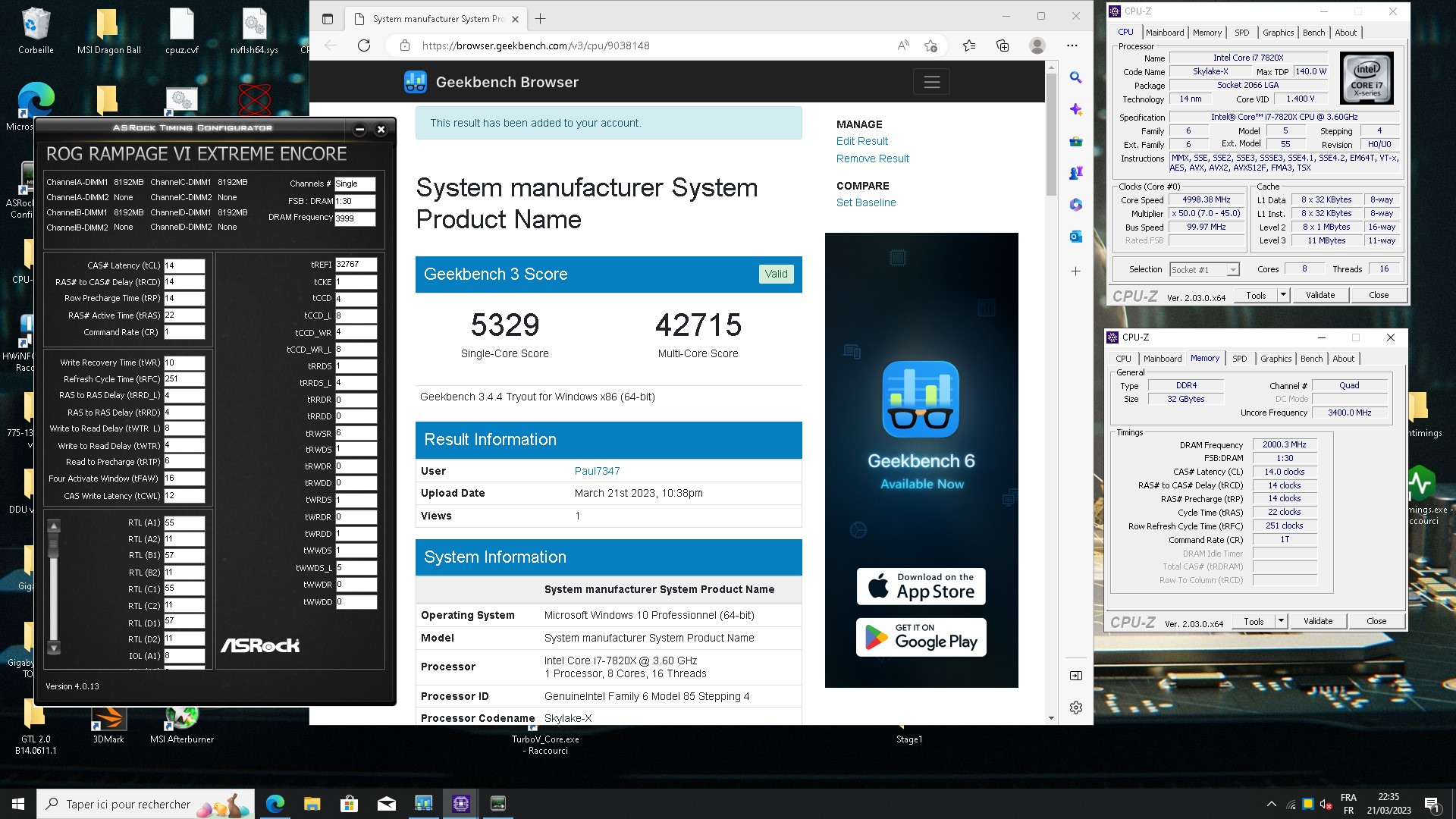Click Remove Result link
Screen dimensions: 1456x819
872,158
